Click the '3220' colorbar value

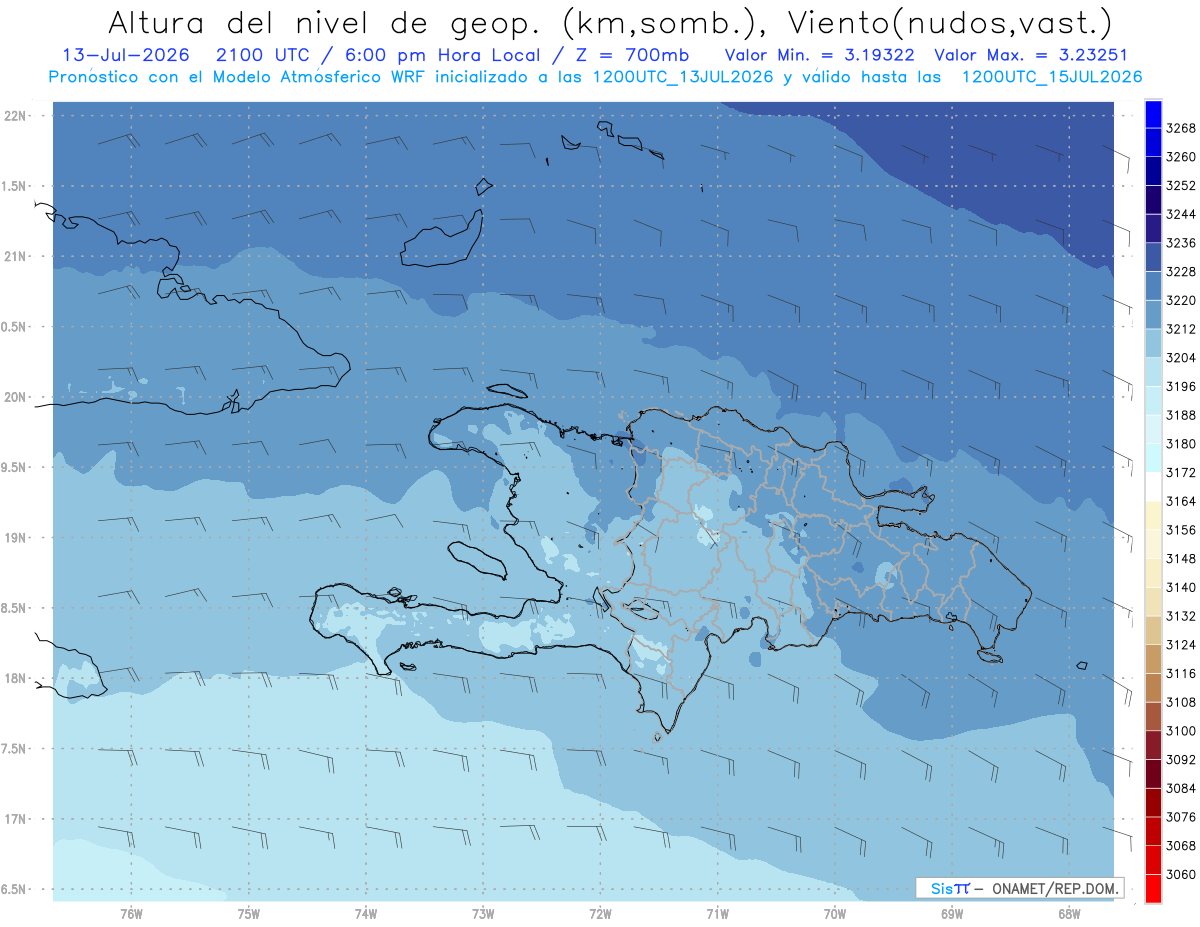[x=1181, y=300]
